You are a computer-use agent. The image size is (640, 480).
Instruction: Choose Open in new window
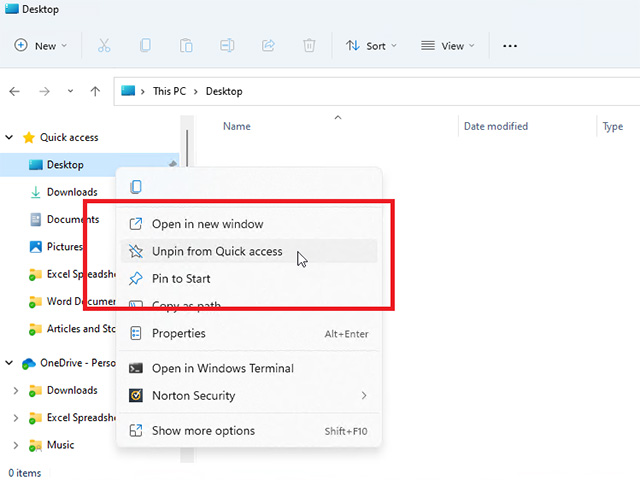pyautogui.click(x=249, y=224)
